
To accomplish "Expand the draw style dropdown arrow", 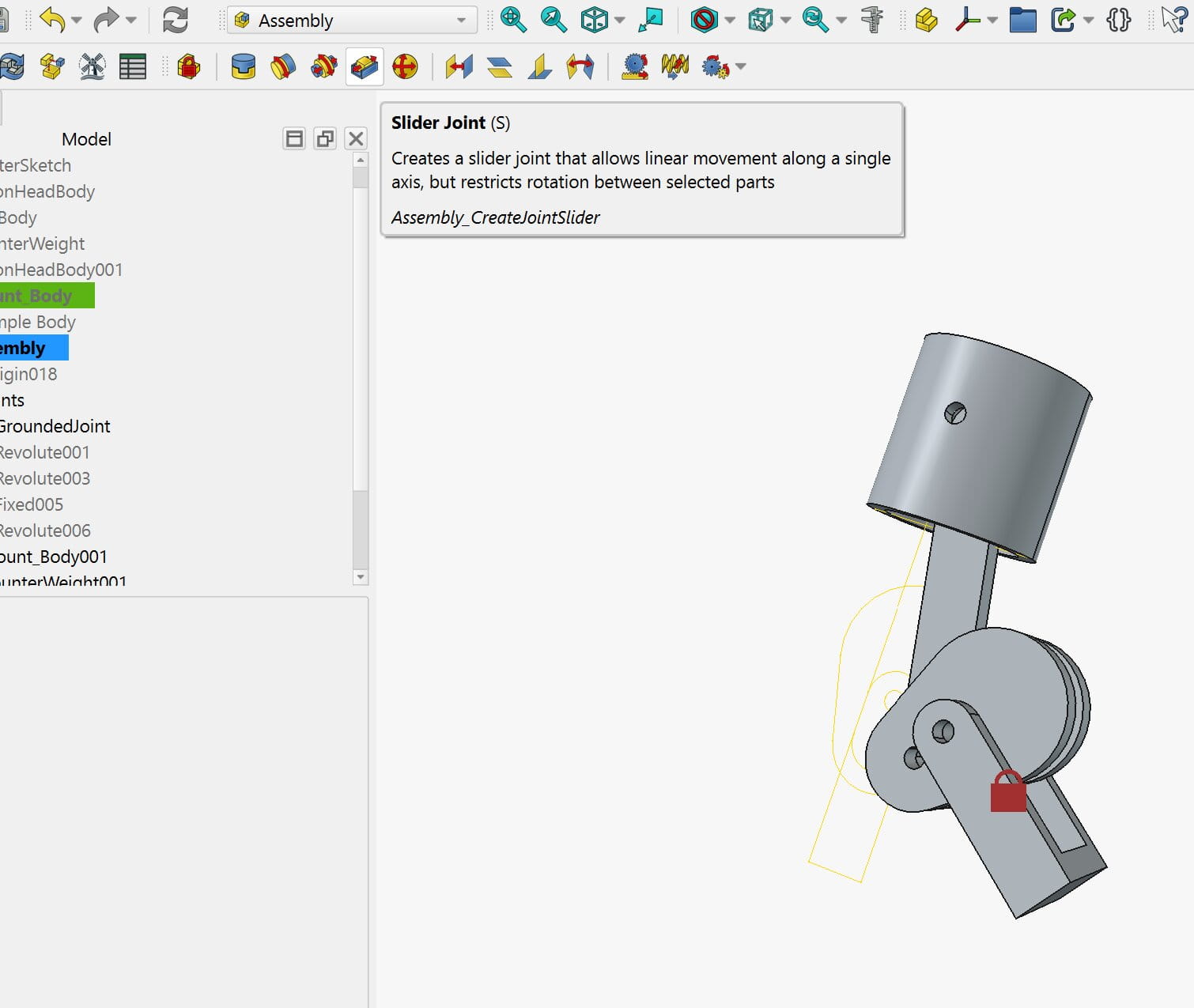I will (730, 21).
